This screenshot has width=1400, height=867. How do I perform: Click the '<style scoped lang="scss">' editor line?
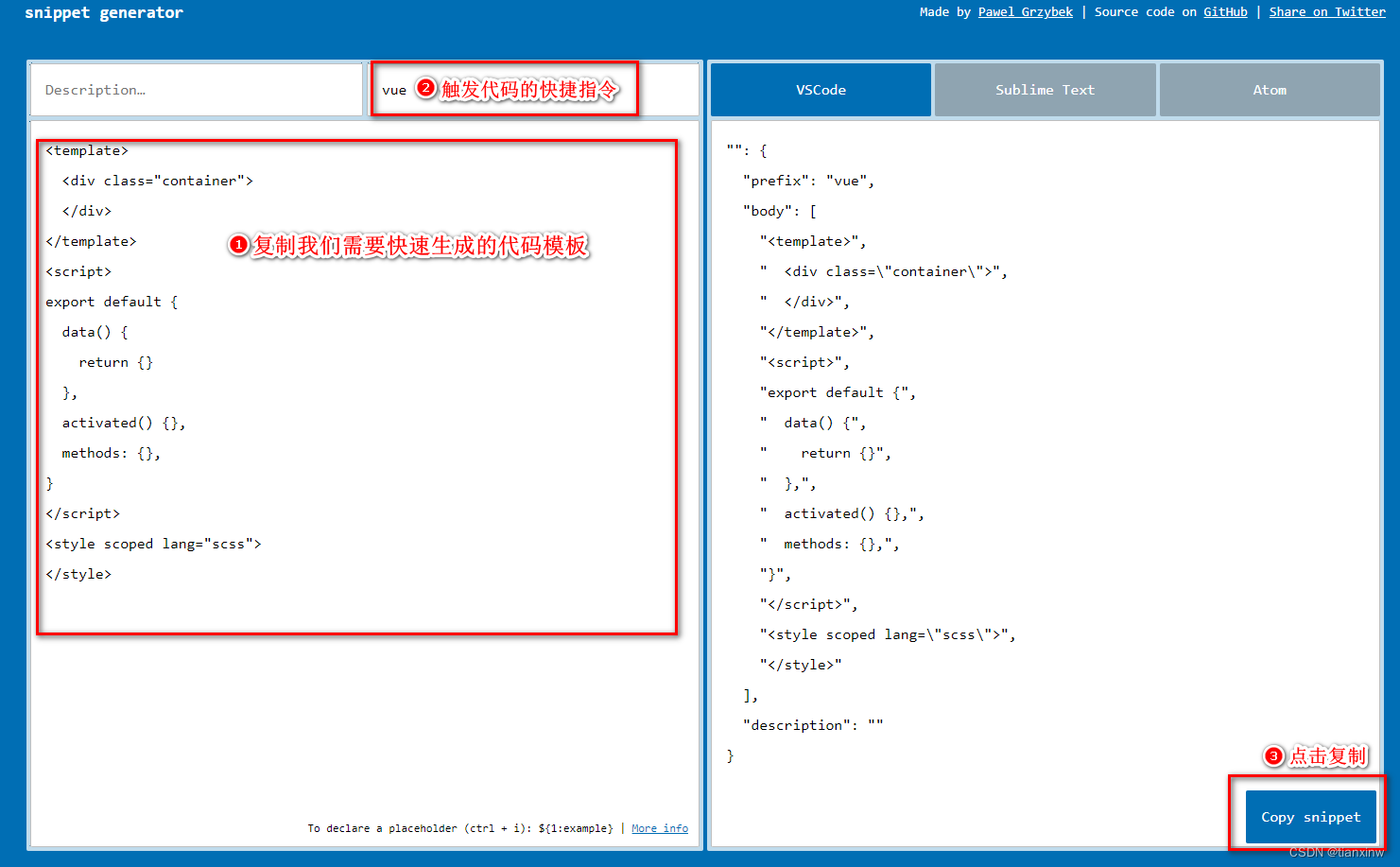tap(153, 544)
